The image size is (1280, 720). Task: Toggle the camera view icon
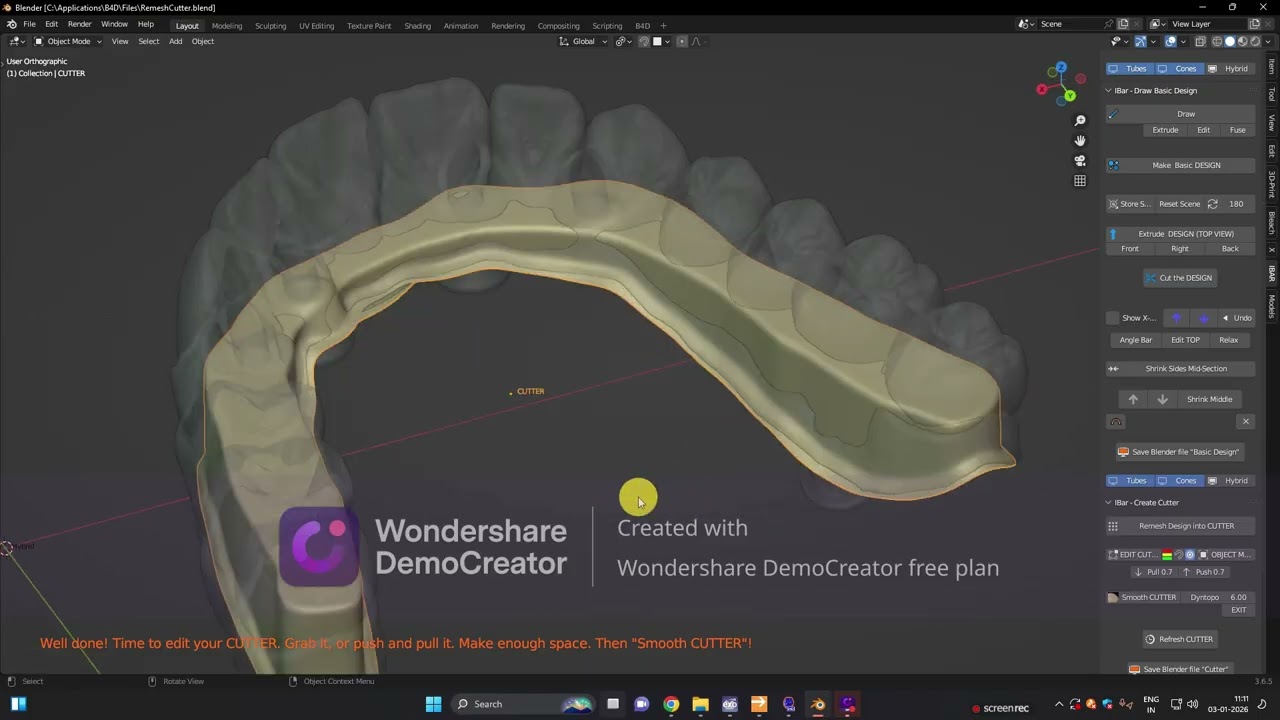pos(1080,161)
